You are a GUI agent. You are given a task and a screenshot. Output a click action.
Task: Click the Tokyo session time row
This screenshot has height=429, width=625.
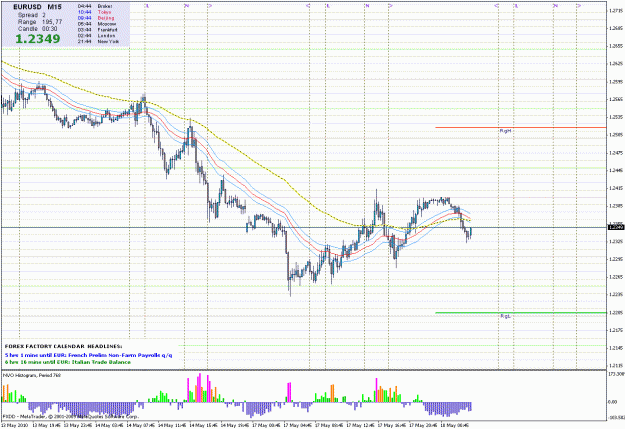[94, 12]
